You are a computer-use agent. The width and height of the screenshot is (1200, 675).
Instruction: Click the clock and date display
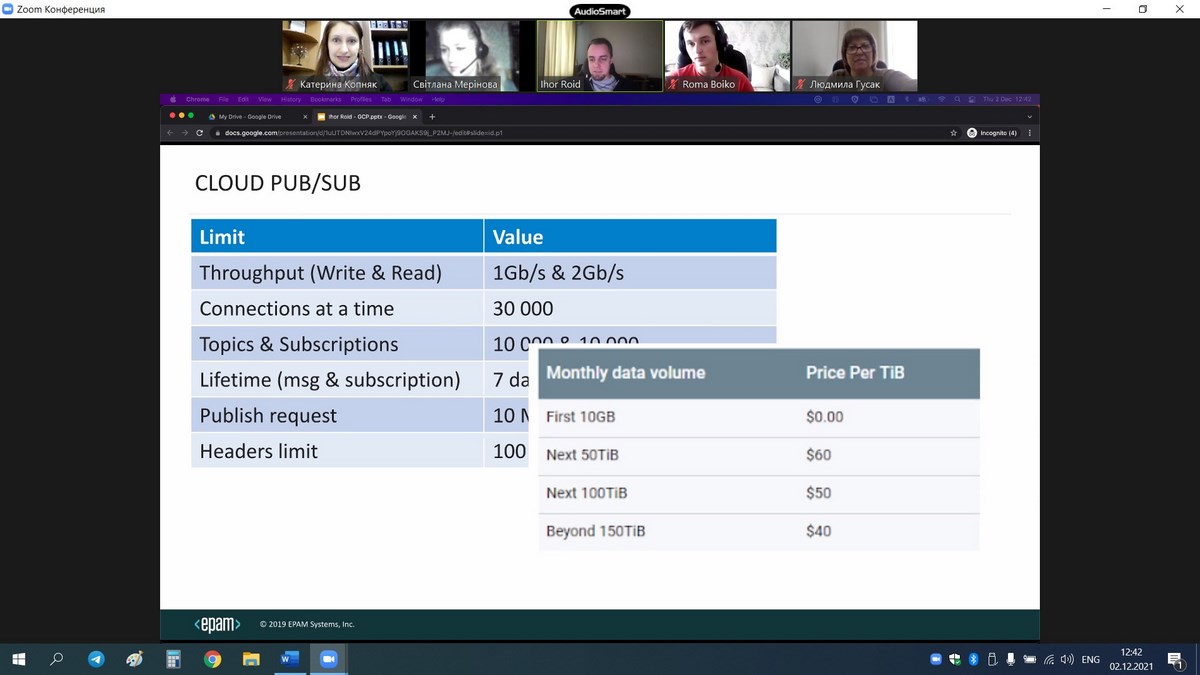tap(1130, 659)
